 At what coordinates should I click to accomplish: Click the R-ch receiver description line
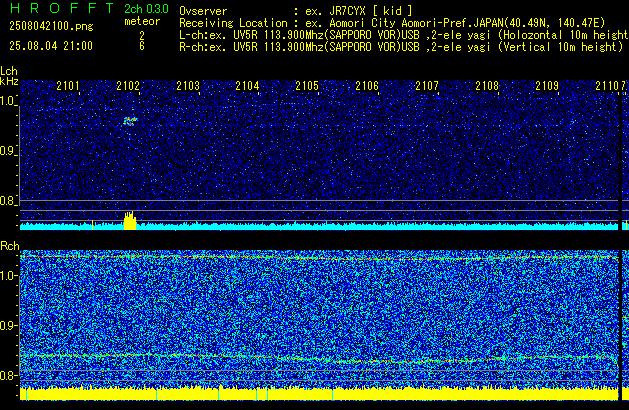click(x=401, y=47)
